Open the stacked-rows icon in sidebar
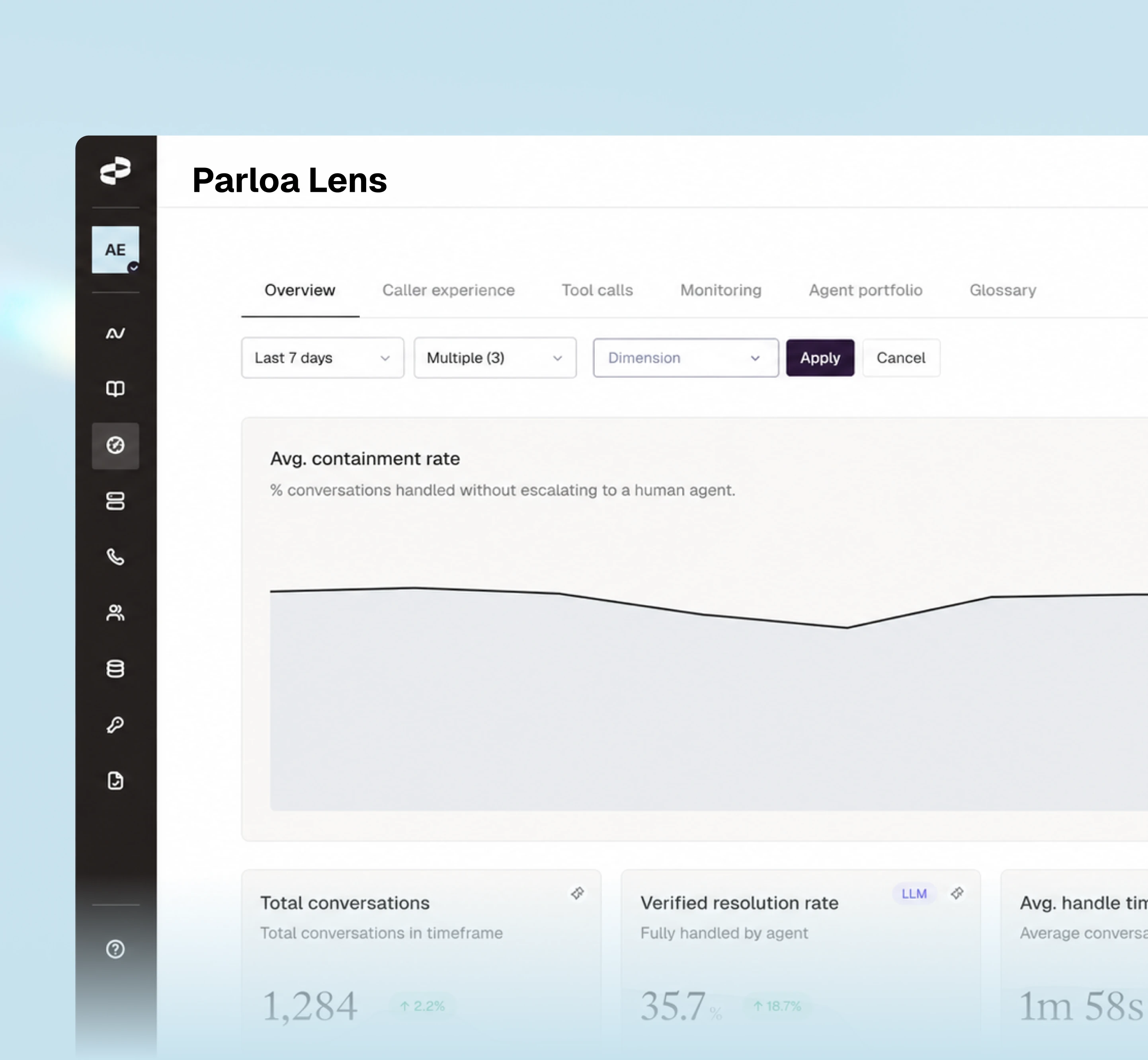This screenshot has width=1148, height=1060. (115, 501)
